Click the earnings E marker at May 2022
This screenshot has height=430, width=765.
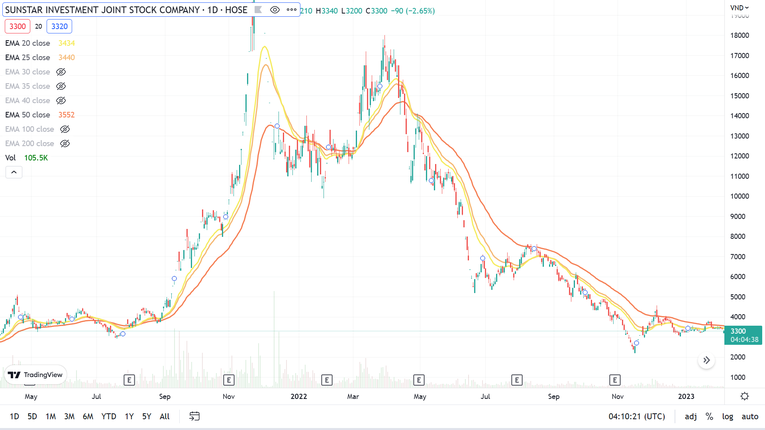(x=419, y=380)
